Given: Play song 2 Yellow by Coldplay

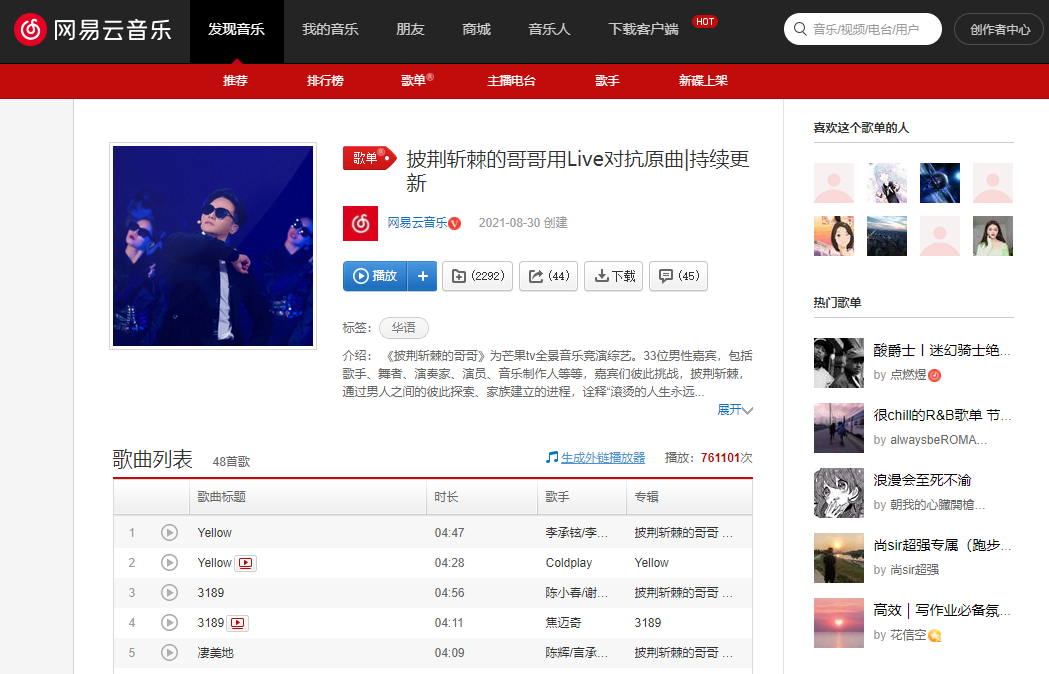Looking at the screenshot, I should (169, 563).
